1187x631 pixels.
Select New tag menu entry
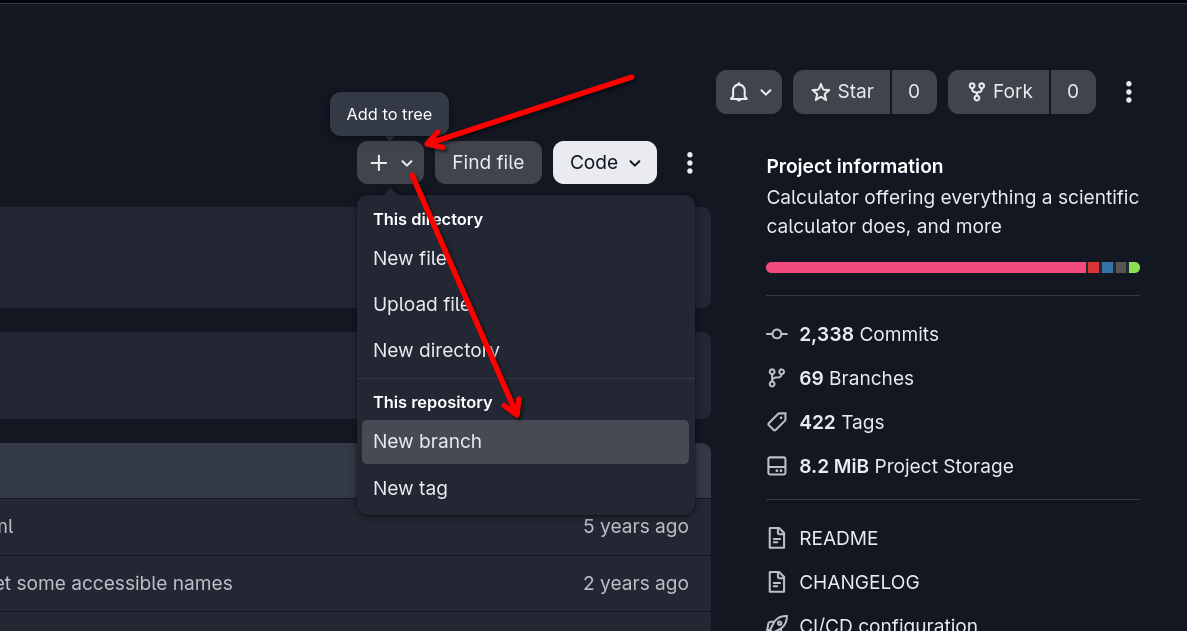click(x=525, y=489)
